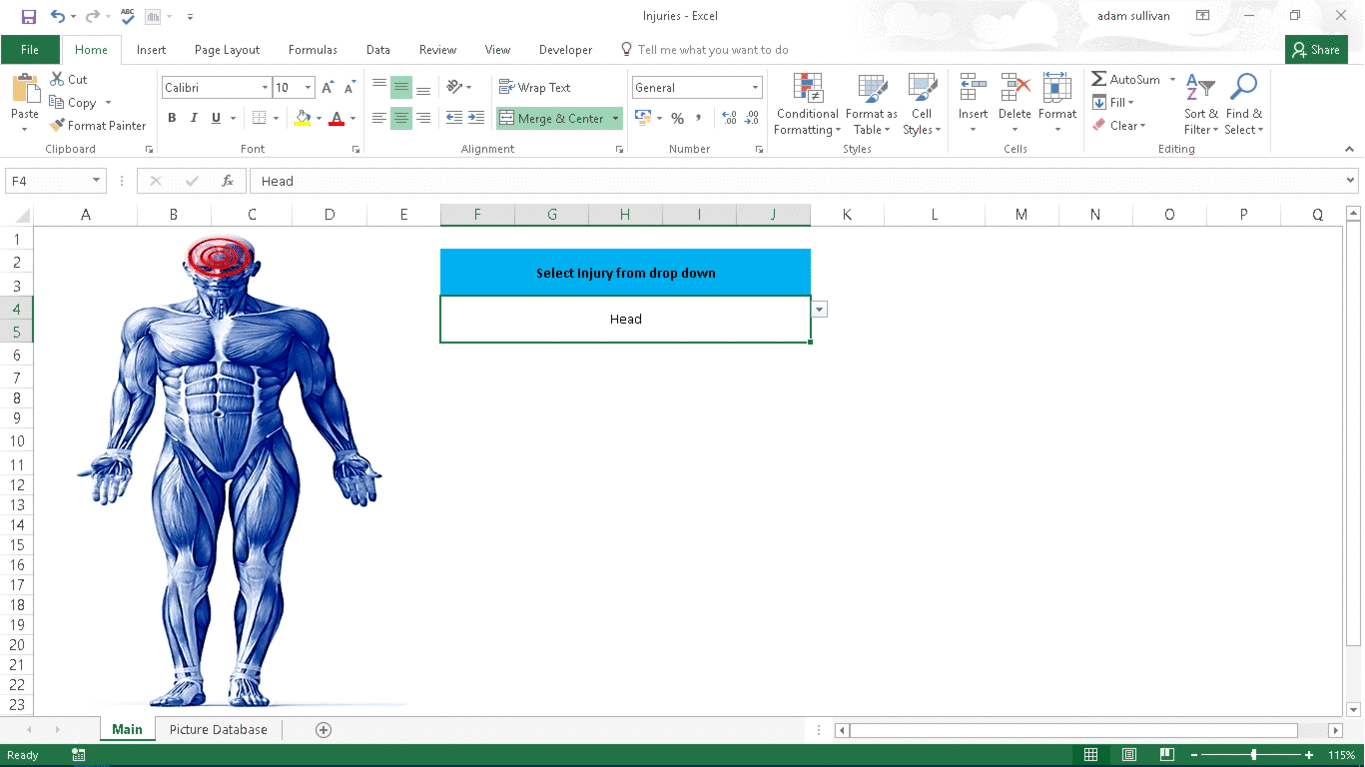Switch to the Picture Database sheet

tap(218, 730)
